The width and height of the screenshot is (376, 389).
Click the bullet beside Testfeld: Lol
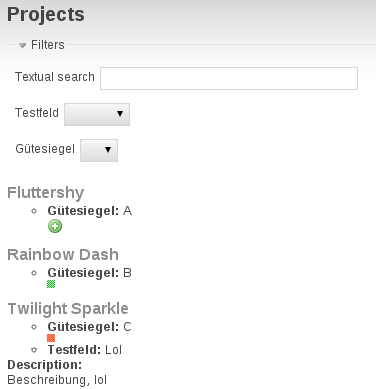pos(34,350)
